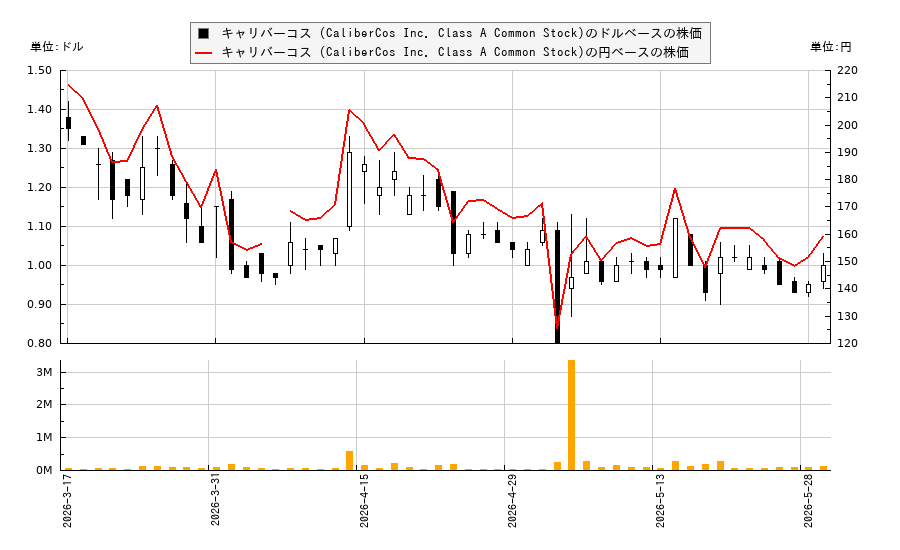Click the 120 value on the yen axis
This screenshot has width=900, height=550.
pyautogui.click(x=848, y=343)
